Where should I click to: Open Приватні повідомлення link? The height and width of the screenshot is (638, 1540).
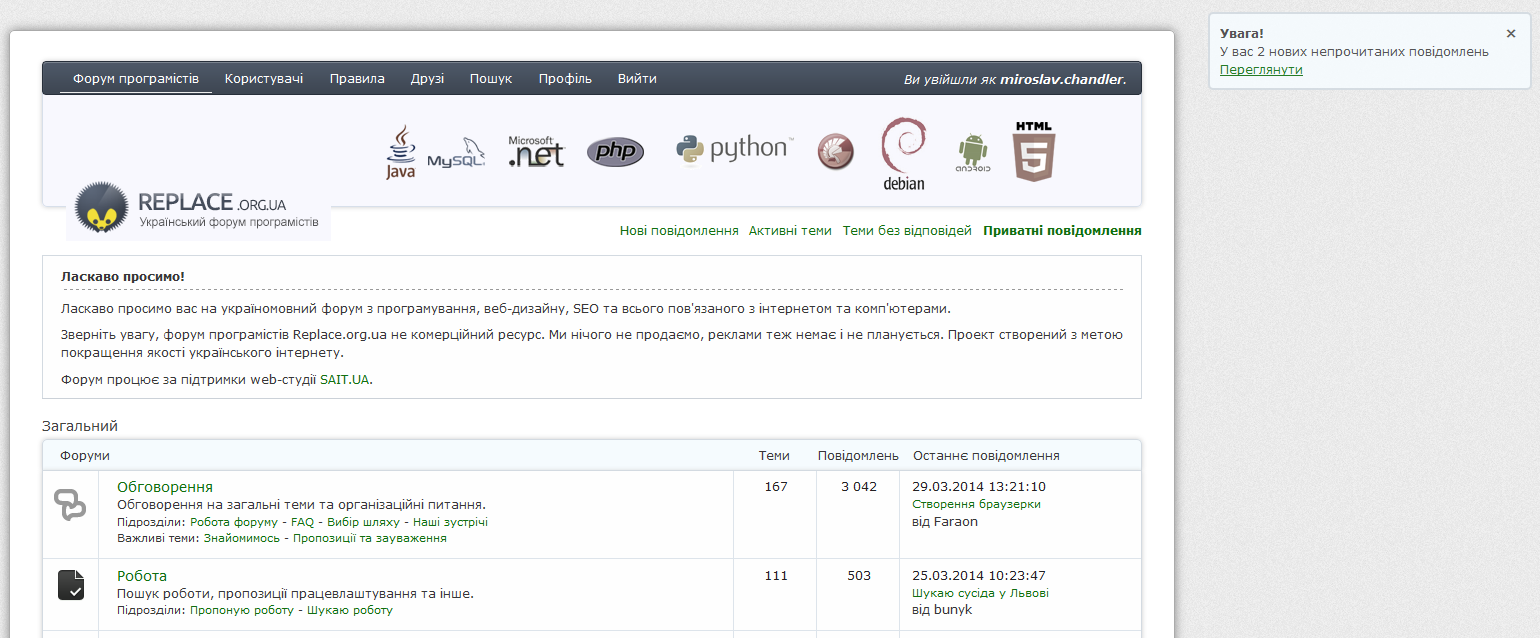click(x=1062, y=231)
